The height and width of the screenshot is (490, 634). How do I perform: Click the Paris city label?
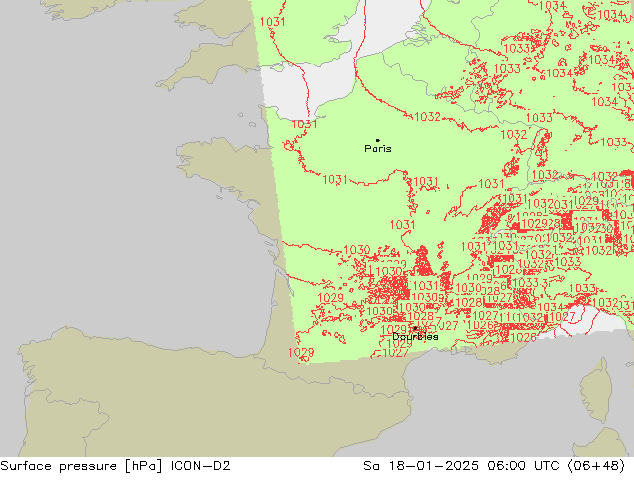[378, 149]
